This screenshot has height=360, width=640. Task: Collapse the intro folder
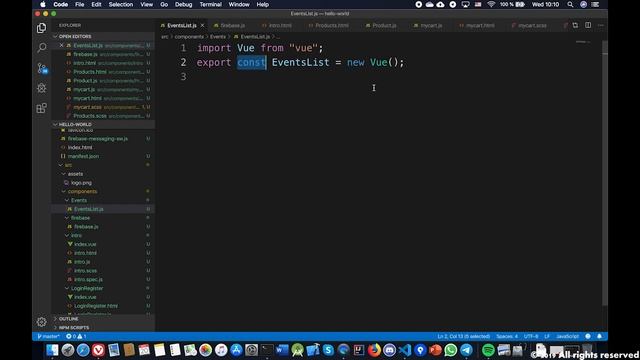tap(103, 236)
